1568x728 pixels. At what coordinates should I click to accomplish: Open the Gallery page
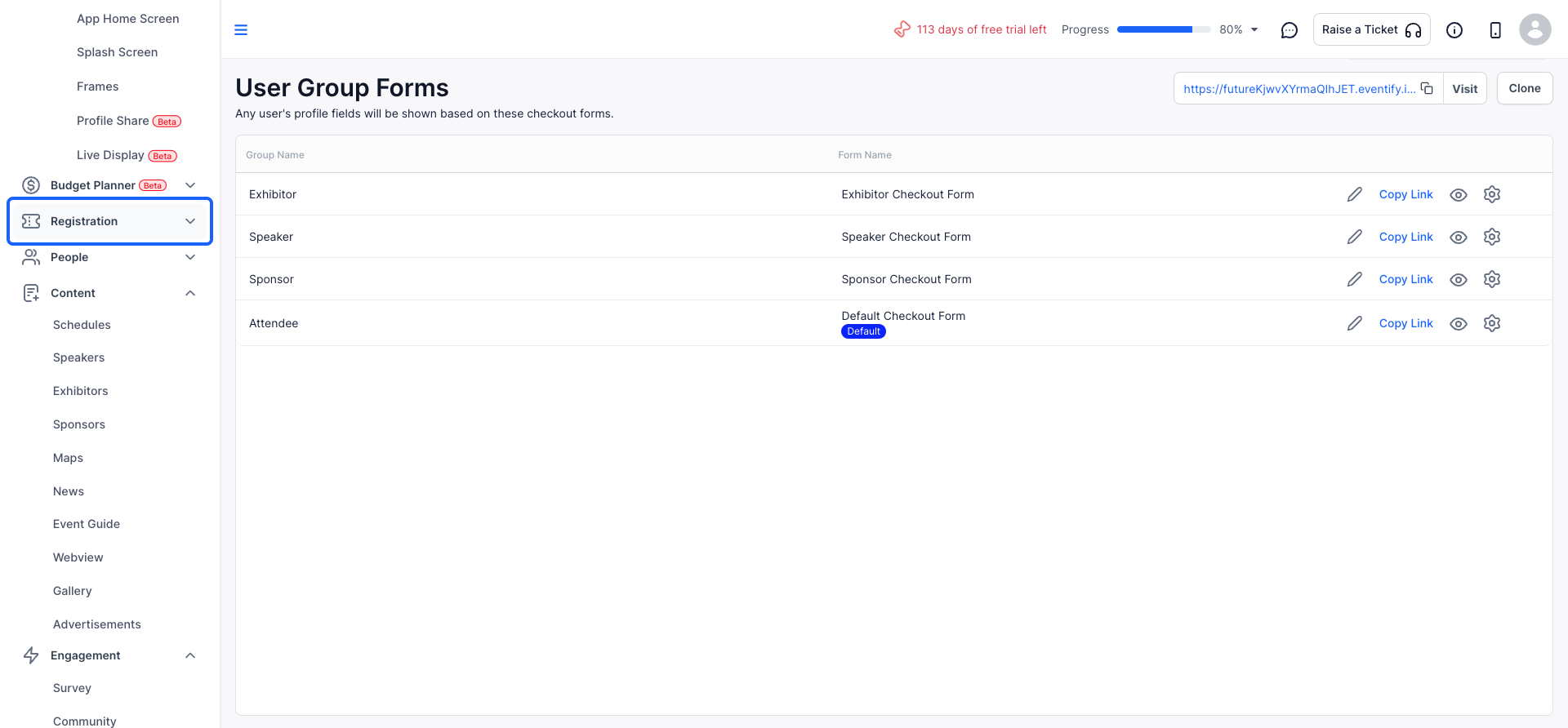click(x=73, y=591)
